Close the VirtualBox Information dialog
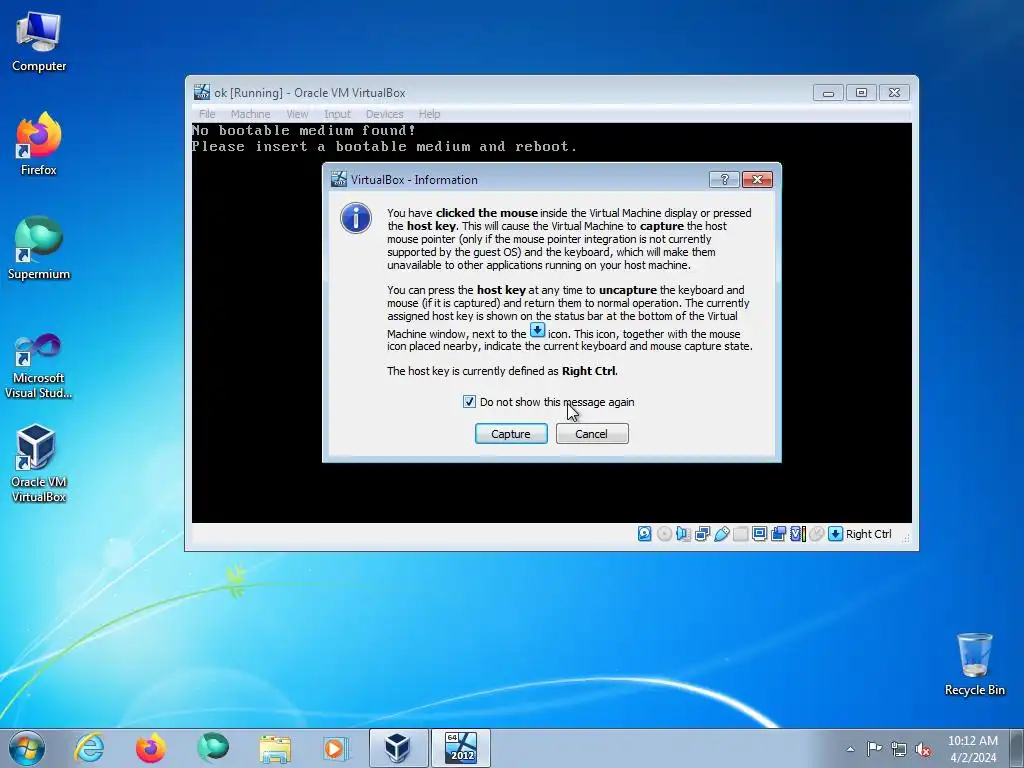 tap(758, 180)
